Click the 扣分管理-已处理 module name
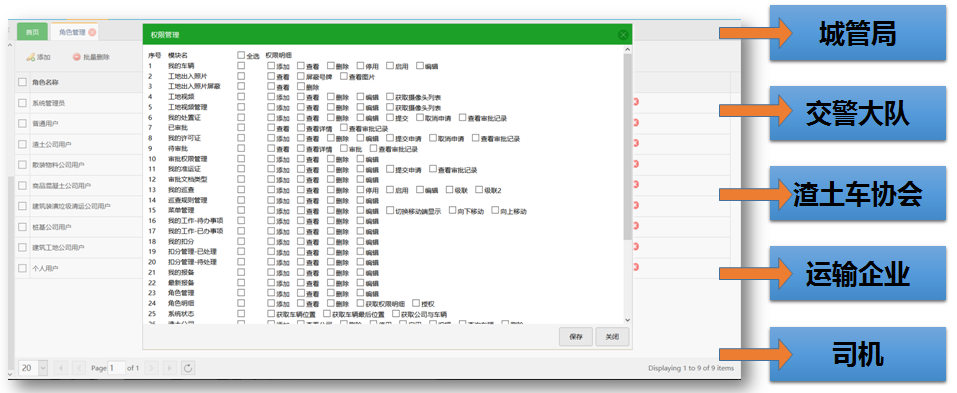Screen dimensions: 957x393 [192, 251]
